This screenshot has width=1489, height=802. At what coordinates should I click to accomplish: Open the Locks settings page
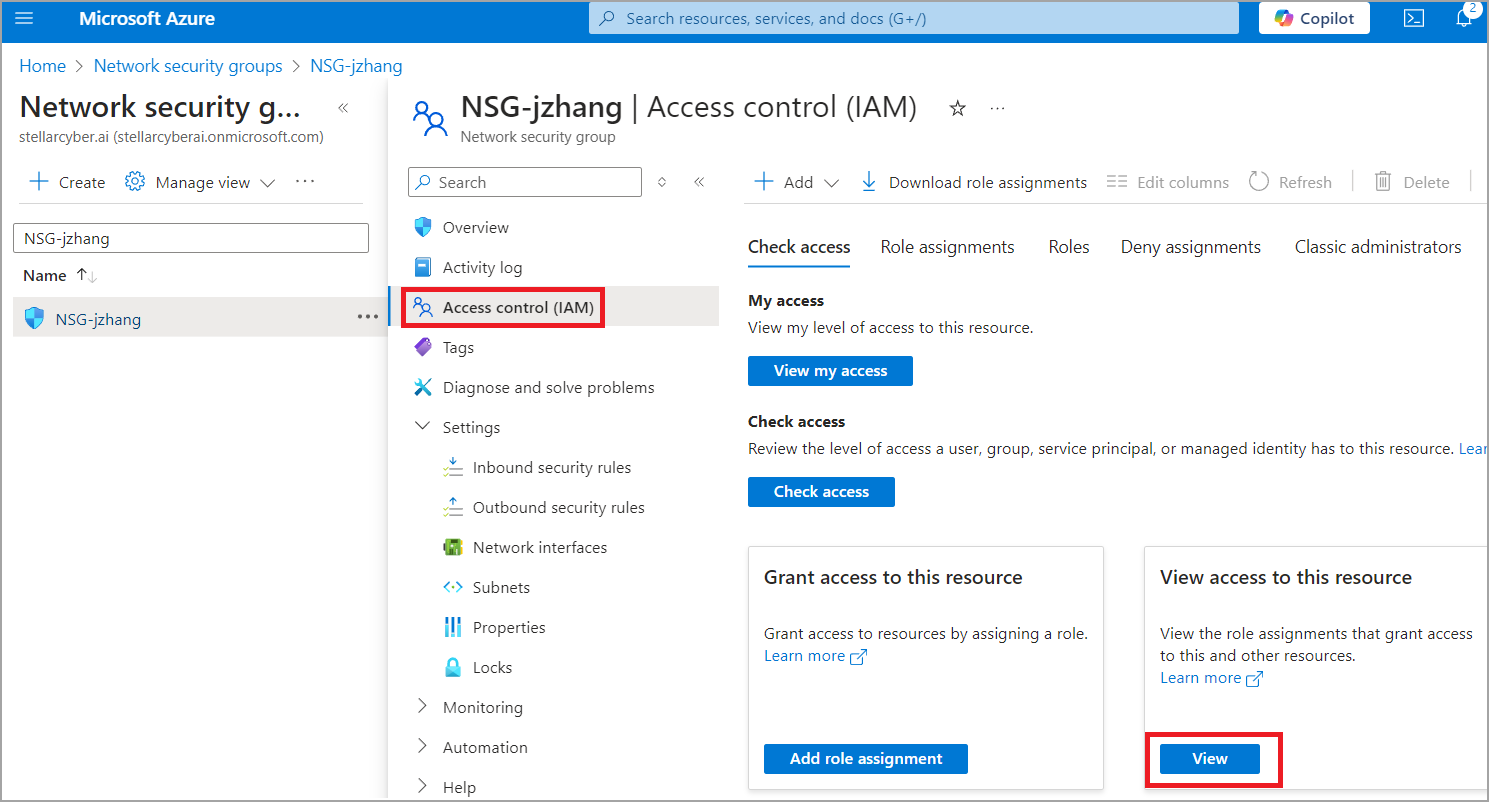point(491,668)
